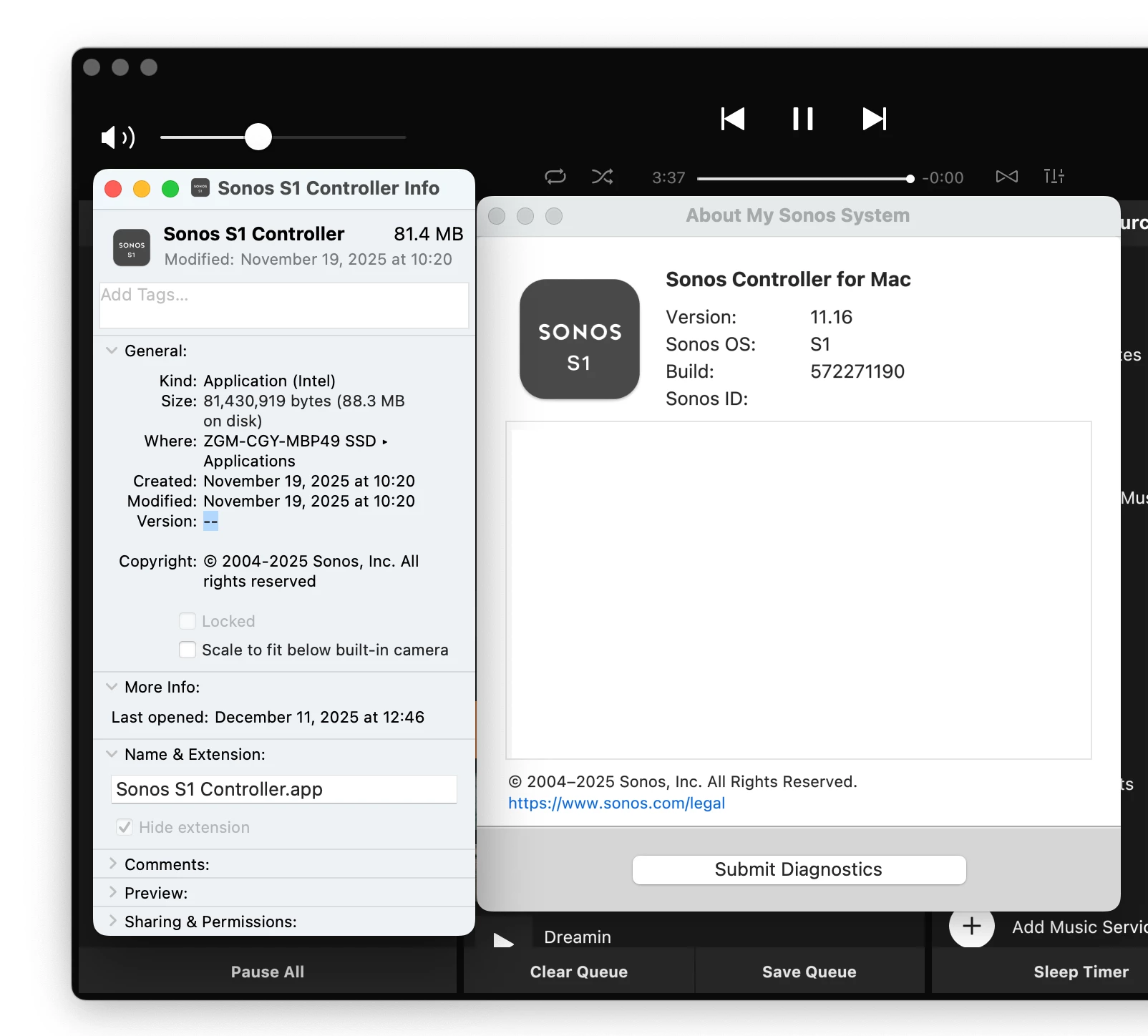Open the equalizer settings icon
1148x1036 pixels.
pyautogui.click(x=1054, y=176)
